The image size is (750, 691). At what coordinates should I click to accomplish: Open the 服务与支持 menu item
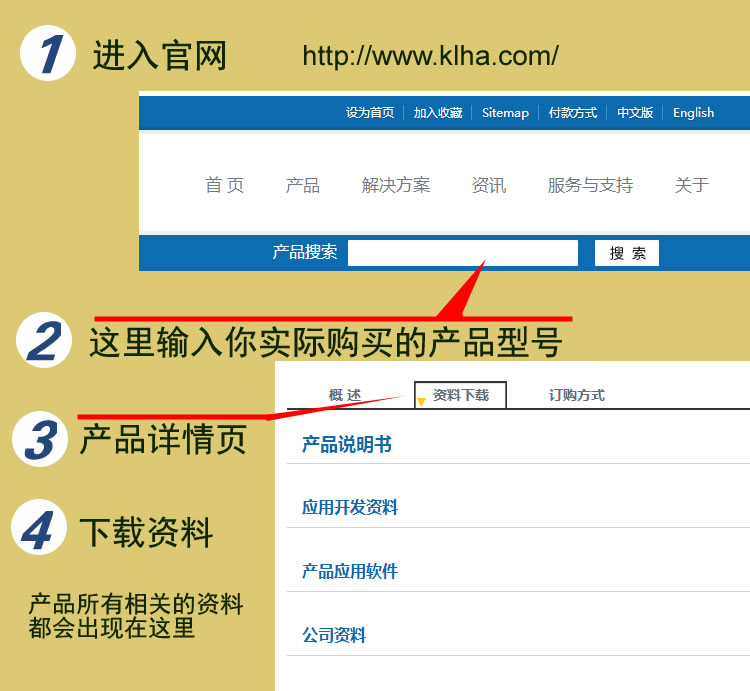click(x=590, y=185)
